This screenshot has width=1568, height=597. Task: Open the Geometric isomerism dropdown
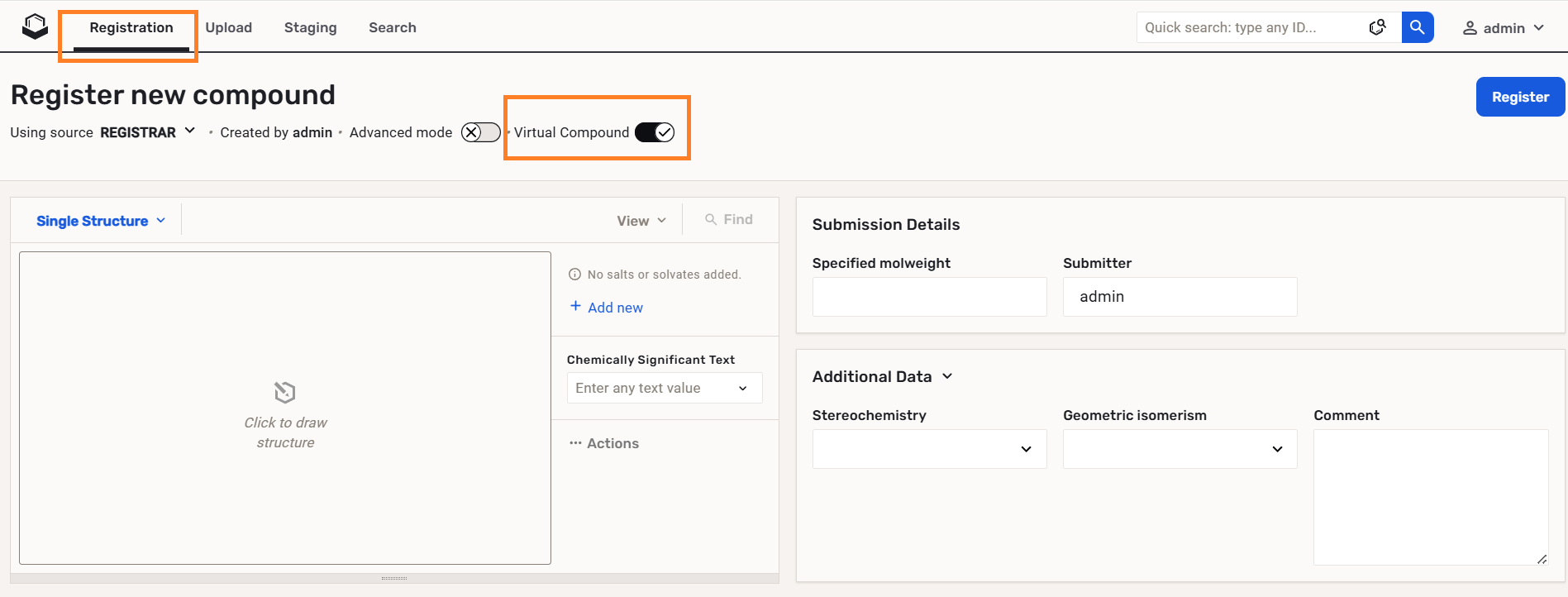click(1180, 449)
